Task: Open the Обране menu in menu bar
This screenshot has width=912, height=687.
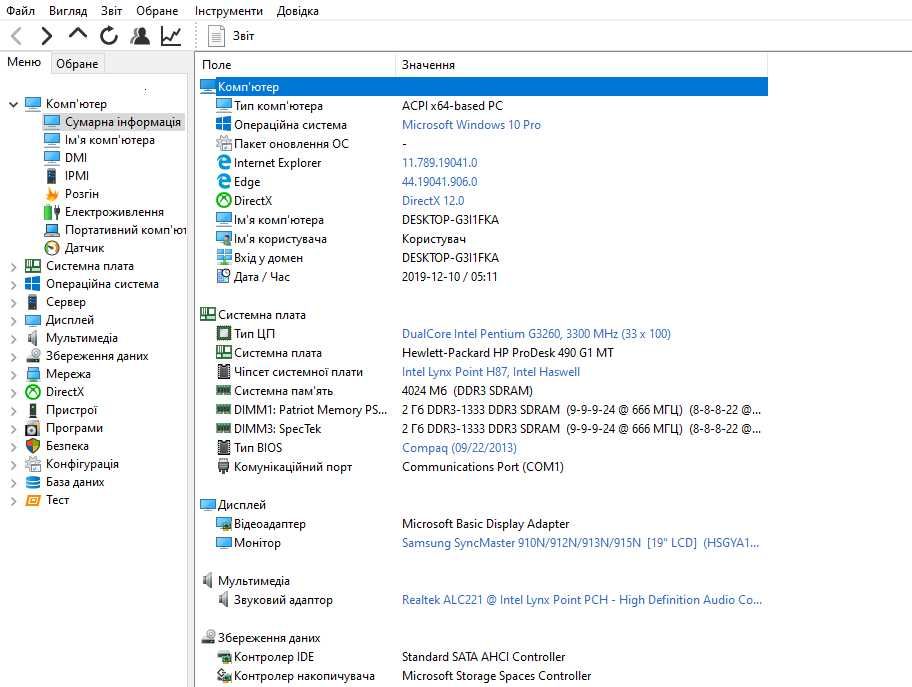Action: tap(157, 10)
